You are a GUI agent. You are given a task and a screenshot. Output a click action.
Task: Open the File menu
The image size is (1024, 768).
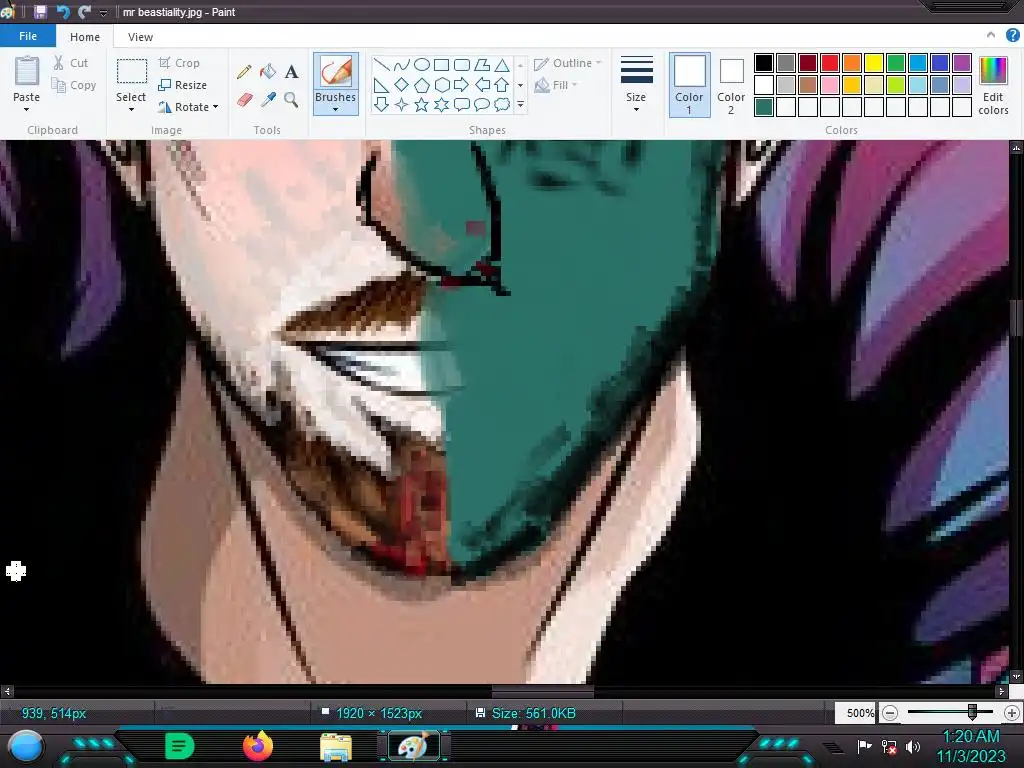[28, 36]
